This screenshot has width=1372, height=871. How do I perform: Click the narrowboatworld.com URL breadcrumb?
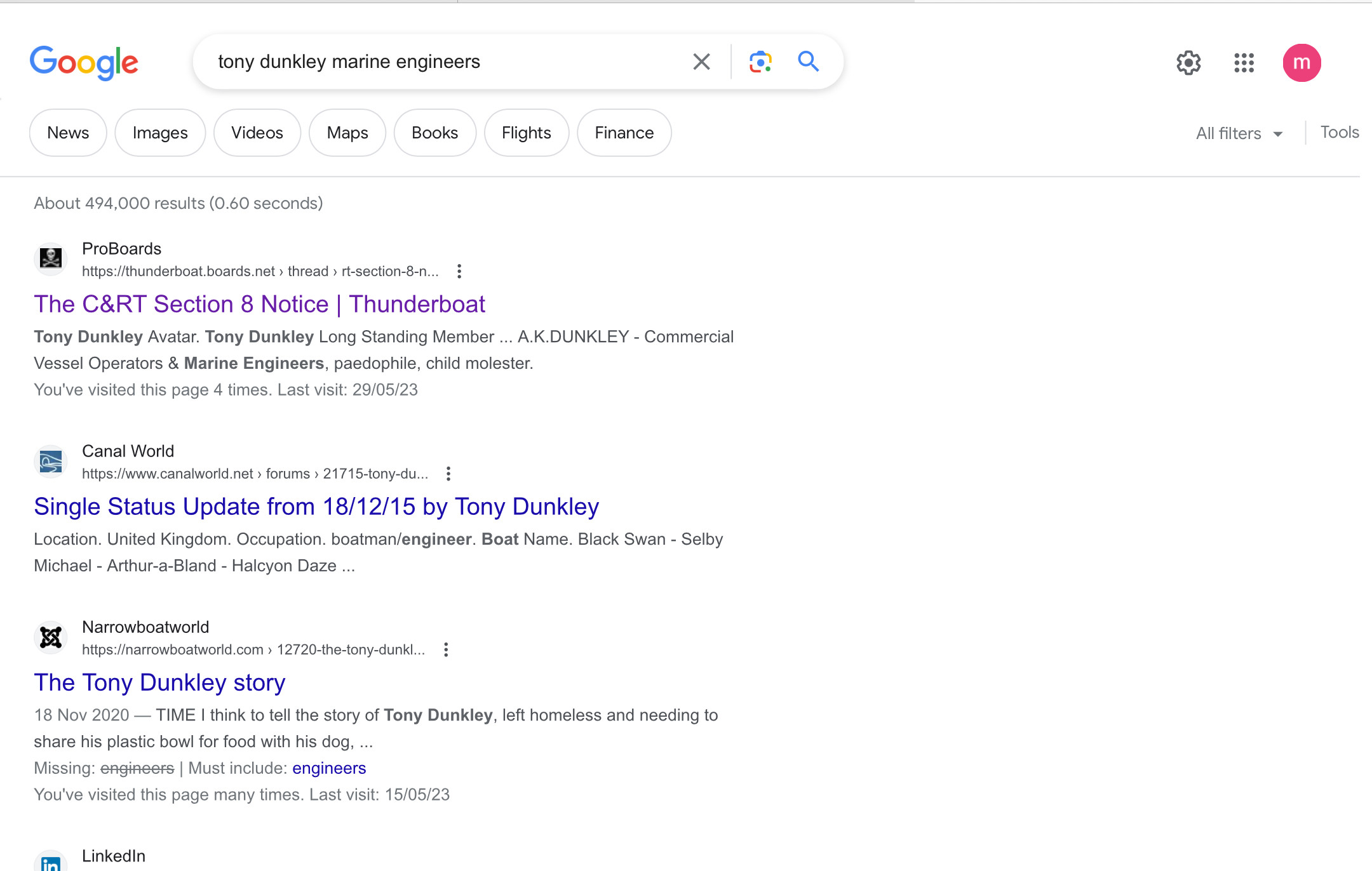click(253, 649)
